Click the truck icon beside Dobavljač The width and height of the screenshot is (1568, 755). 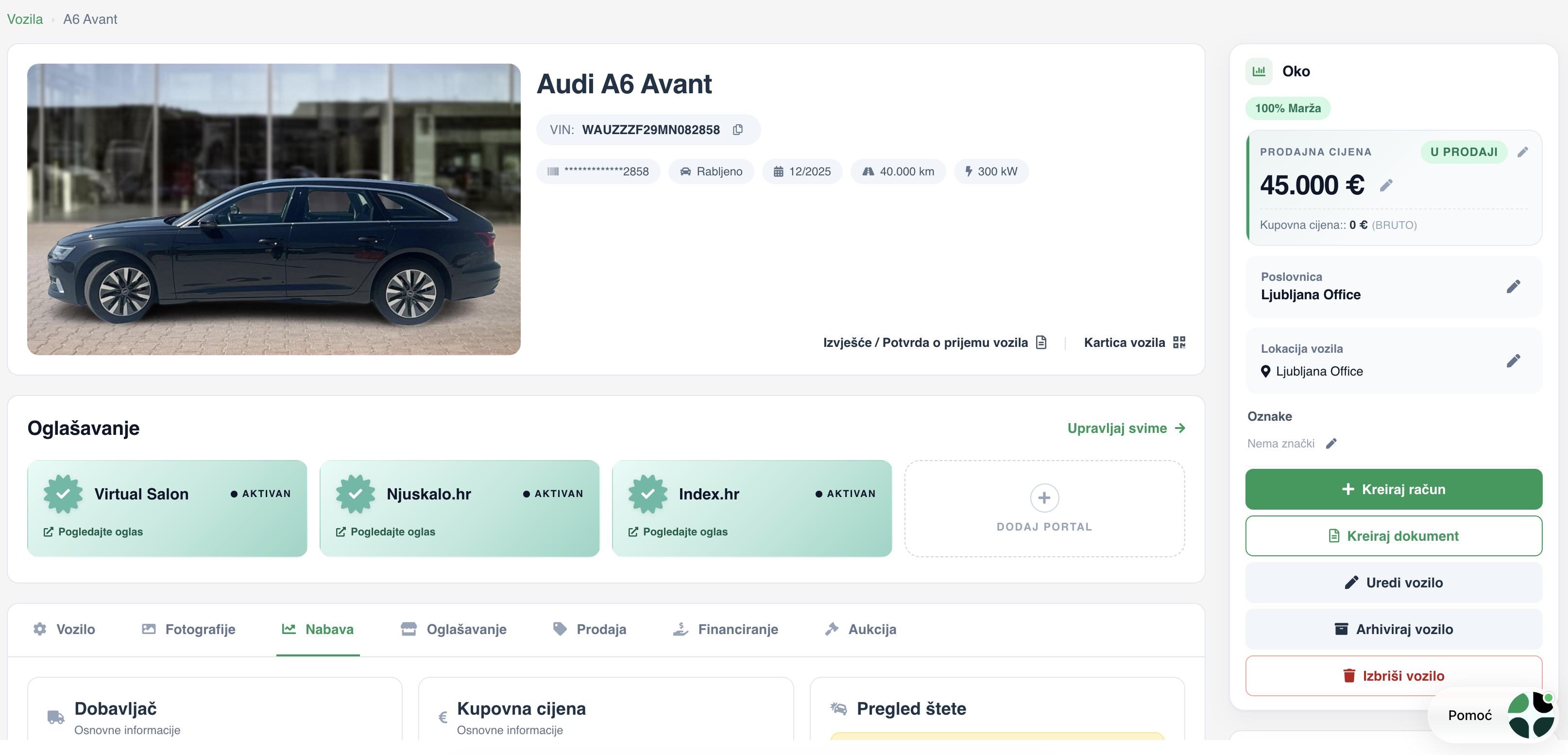[x=56, y=717]
